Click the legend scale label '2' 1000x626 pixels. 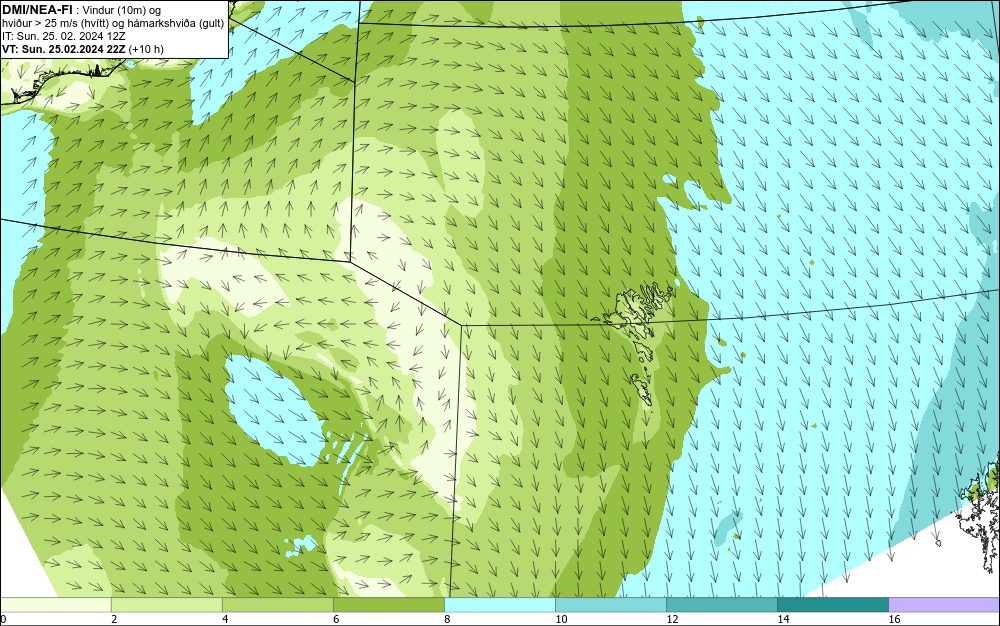click(114, 619)
